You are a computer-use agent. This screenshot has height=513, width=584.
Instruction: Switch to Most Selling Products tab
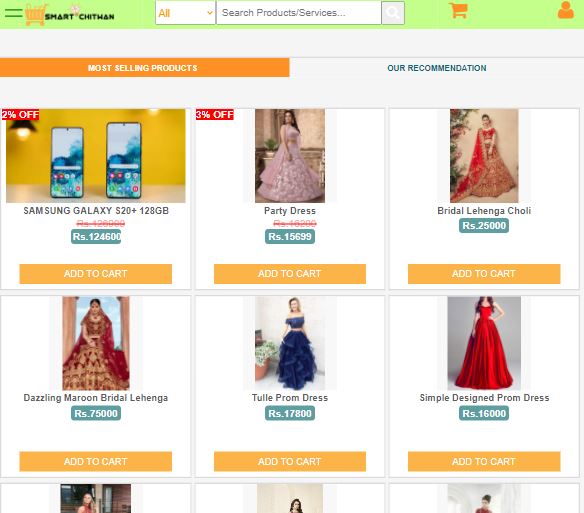(x=145, y=68)
